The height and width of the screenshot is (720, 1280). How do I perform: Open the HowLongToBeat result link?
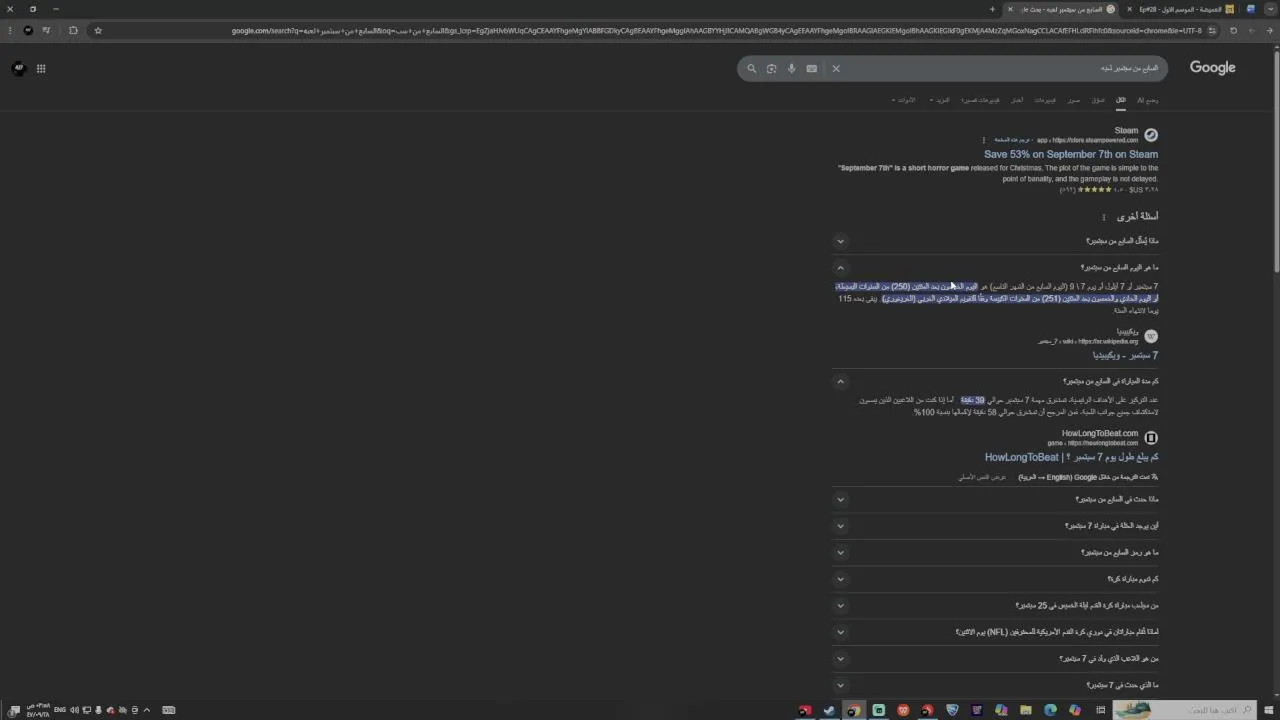(1072, 458)
